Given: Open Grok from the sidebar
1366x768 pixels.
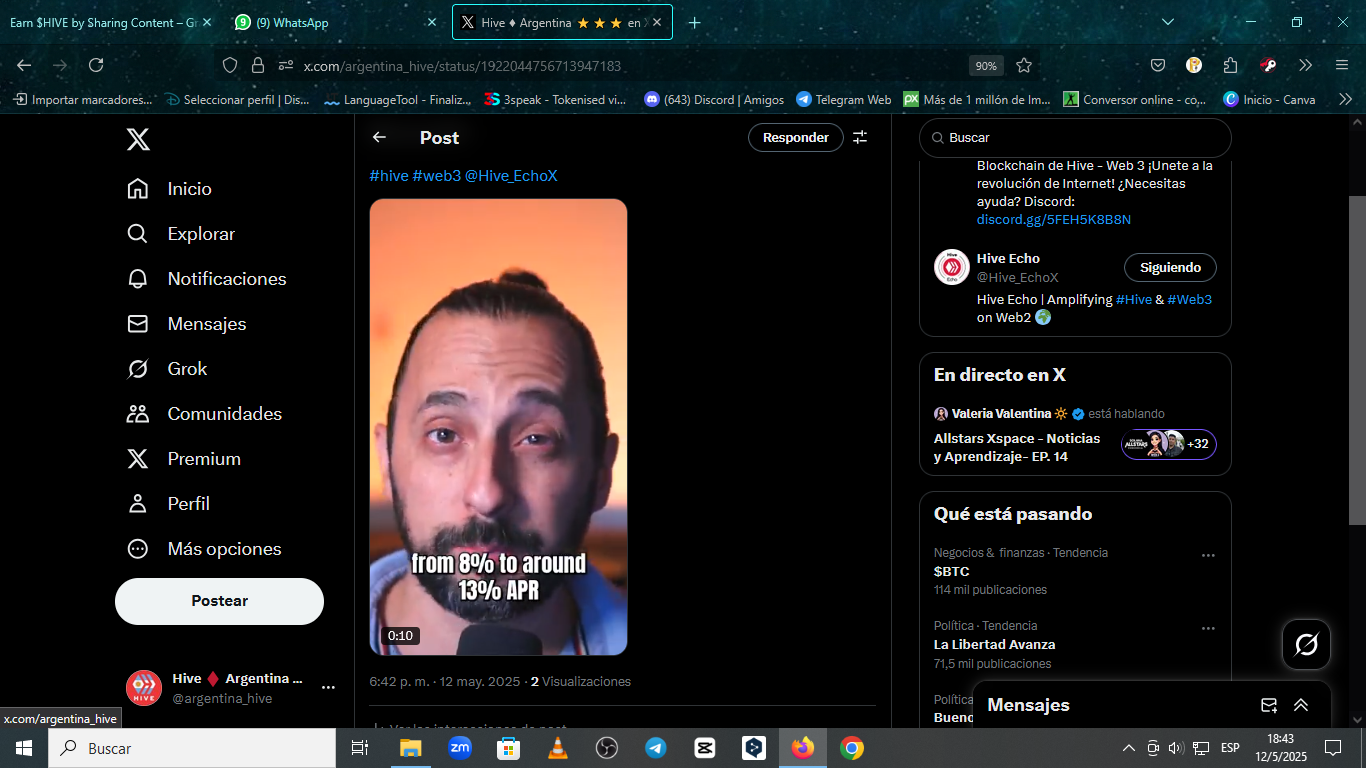Looking at the screenshot, I should click(x=167, y=369).
